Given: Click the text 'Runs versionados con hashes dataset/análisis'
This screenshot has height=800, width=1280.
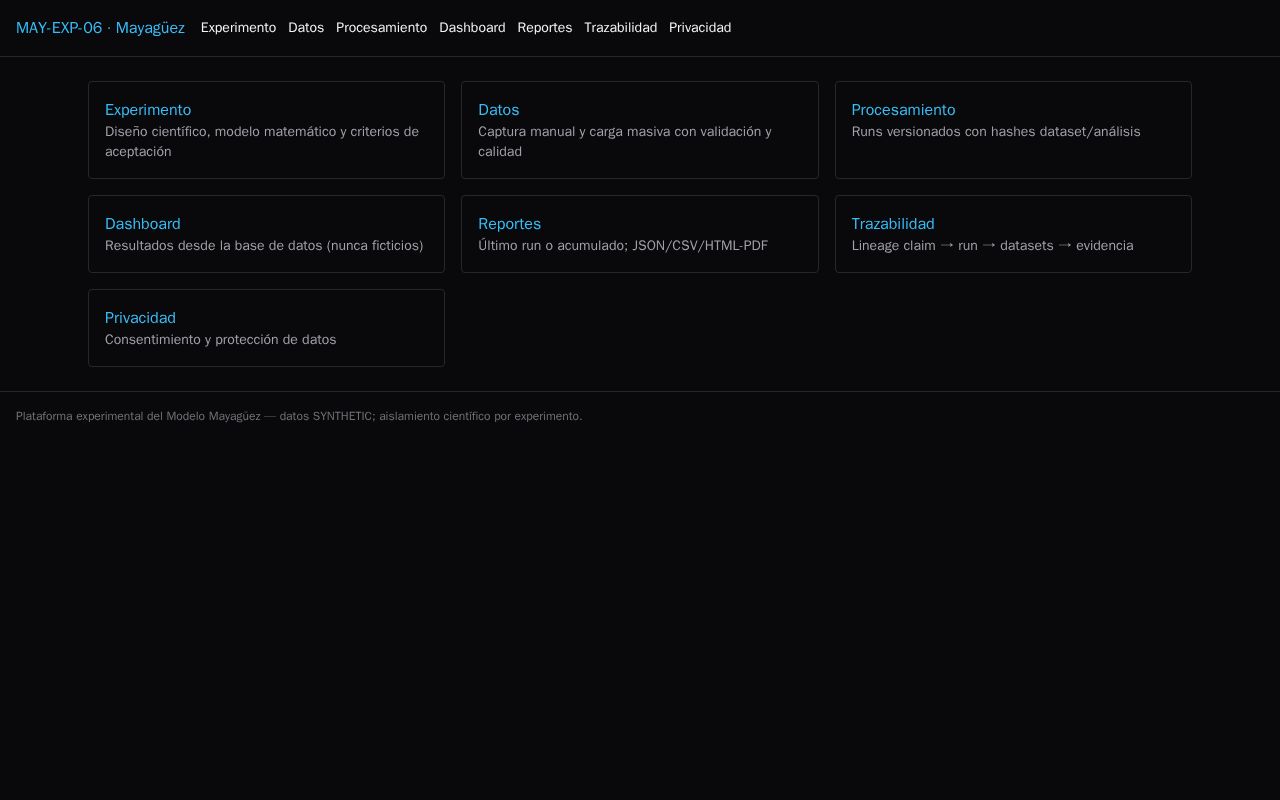Looking at the screenshot, I should (996, 132).
